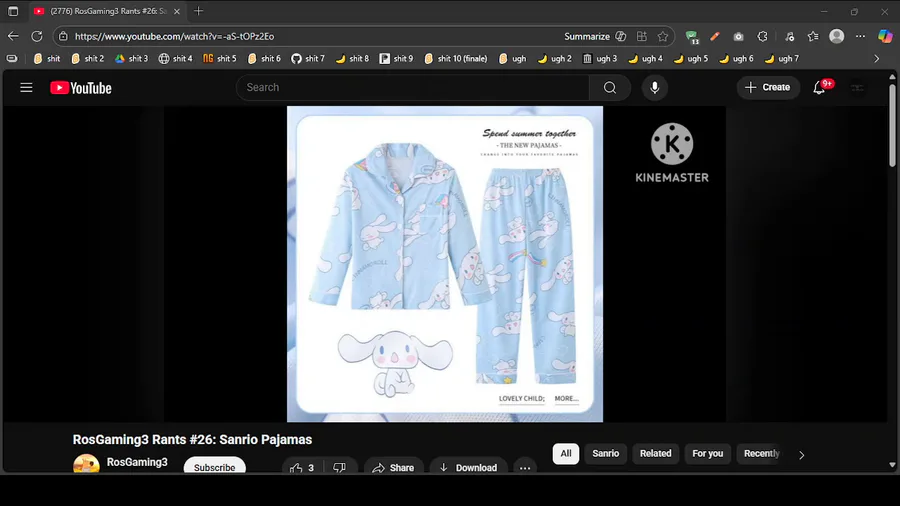Add page to favorites star icon
This screenshot has width=900, height=506.
coord(663,36)
